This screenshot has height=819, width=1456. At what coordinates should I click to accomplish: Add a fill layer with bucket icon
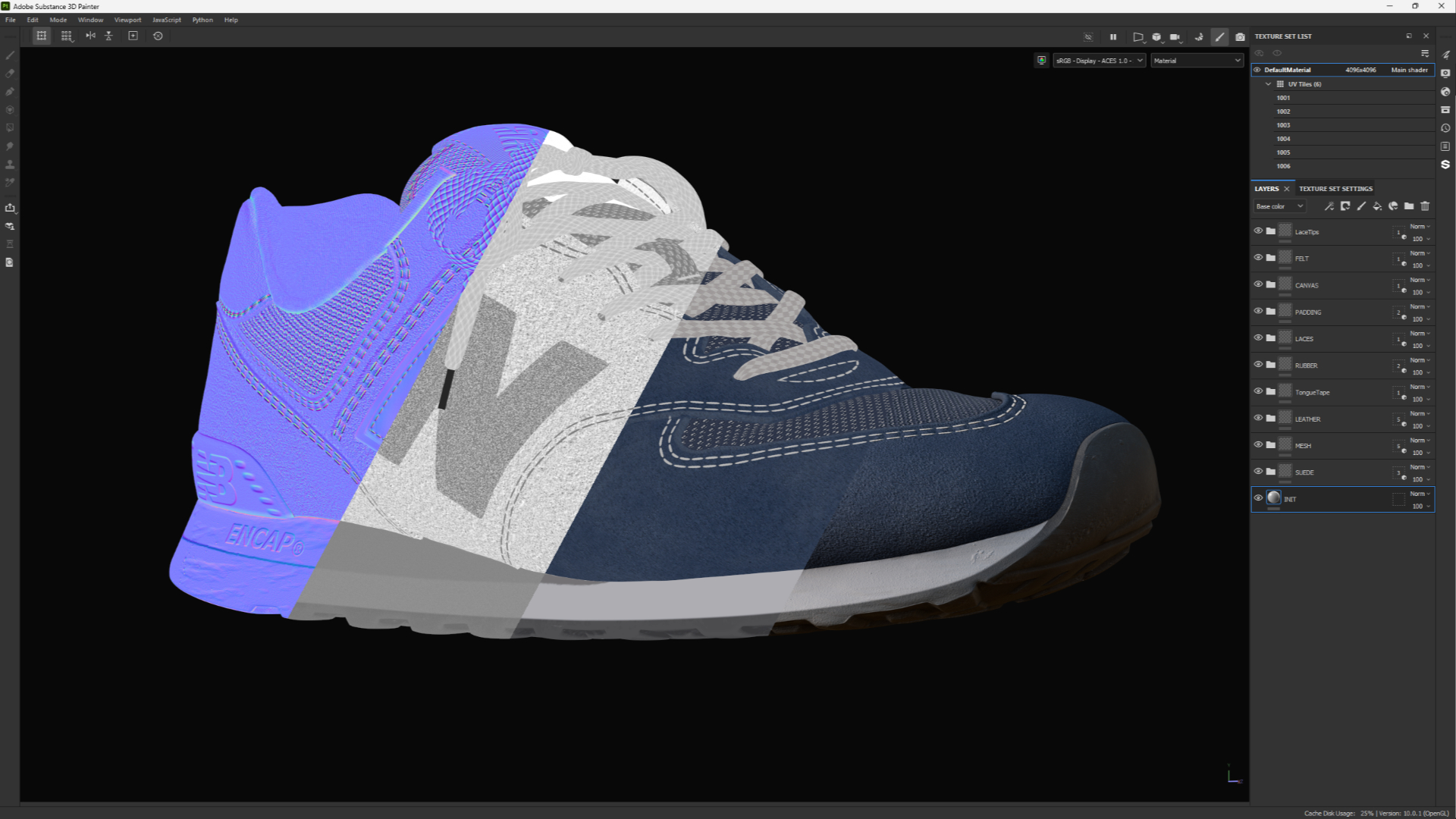[1377, 206]
